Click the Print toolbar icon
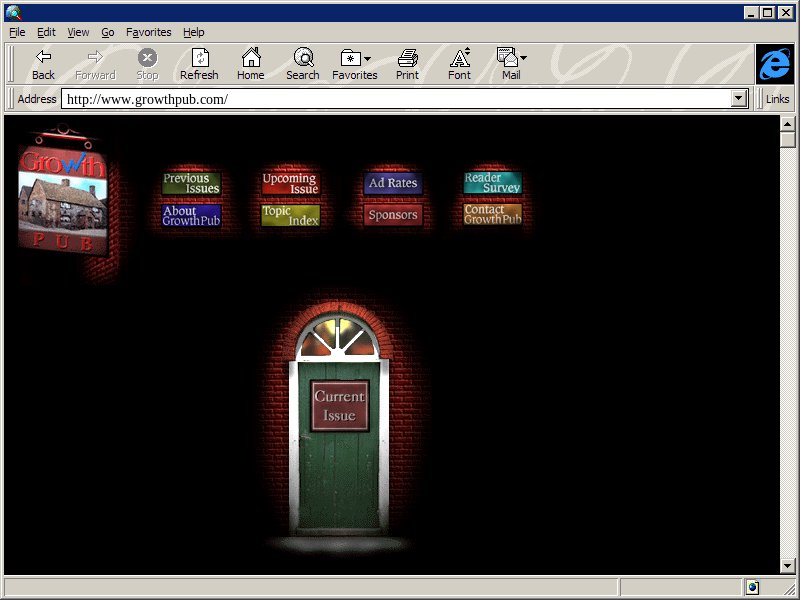The height and width of the screenshot is (600, 800). coord(407,58)
